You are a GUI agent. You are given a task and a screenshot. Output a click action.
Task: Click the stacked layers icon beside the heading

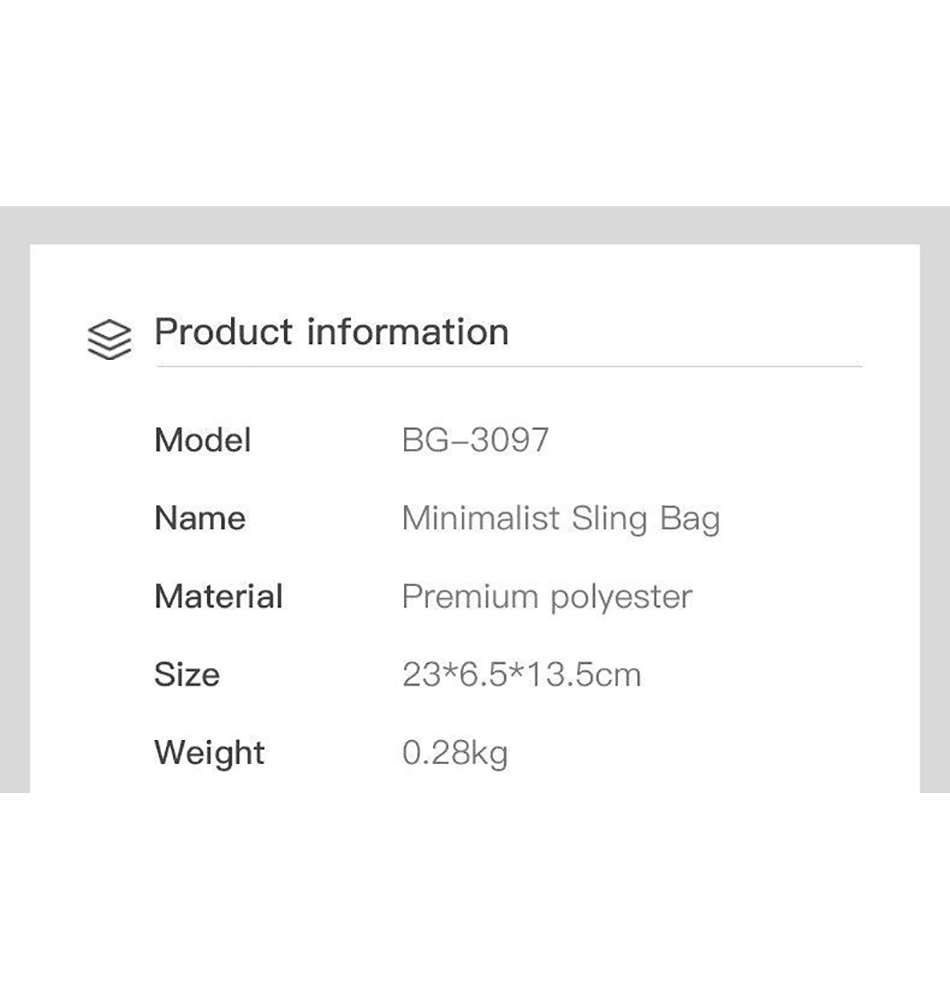pyautogui.click(x=109, y=339)
